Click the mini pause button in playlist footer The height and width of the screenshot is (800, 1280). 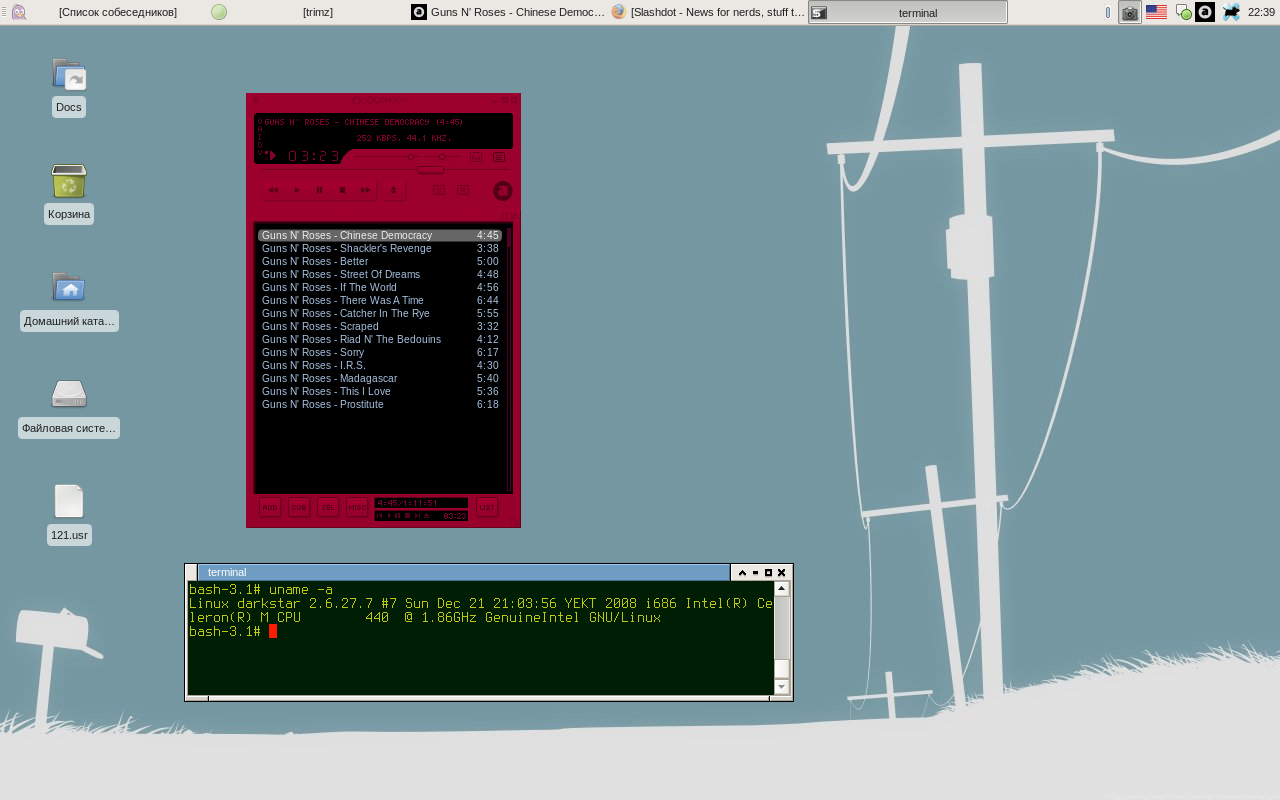pos(397,516)
